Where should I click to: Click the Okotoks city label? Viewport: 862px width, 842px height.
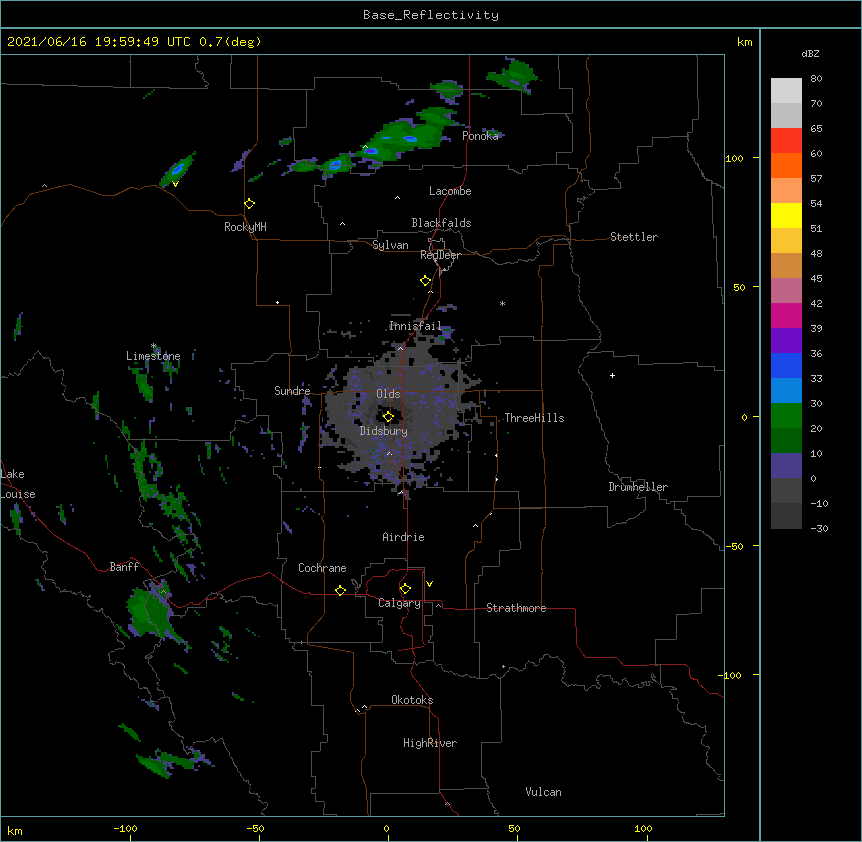pos(412,700)
